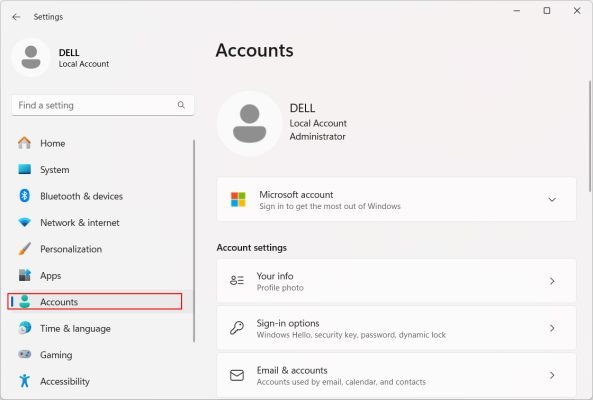The image size is (593, 400).
Task: Click the search magnifier icon
Action: 181,105
